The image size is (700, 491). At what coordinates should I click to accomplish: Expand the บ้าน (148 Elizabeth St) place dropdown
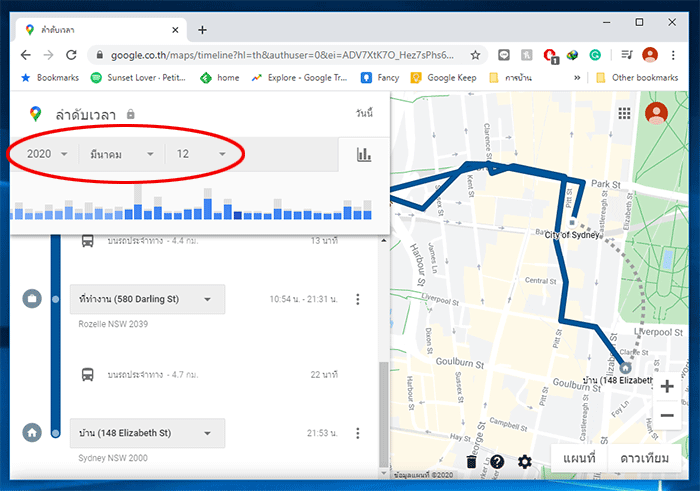147,433
